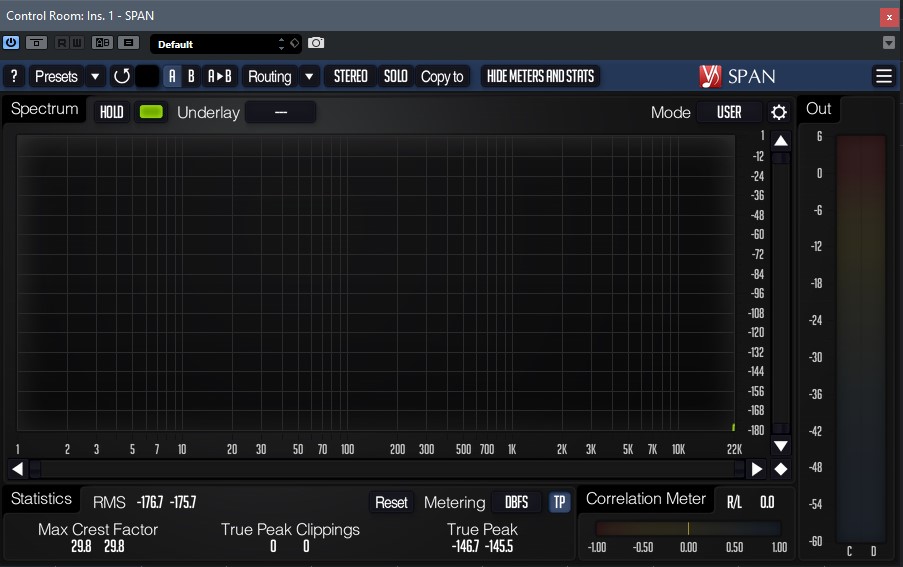Click the vertical range up arrow
Screen dimensions: 903x567
click(x=781, y=140)
